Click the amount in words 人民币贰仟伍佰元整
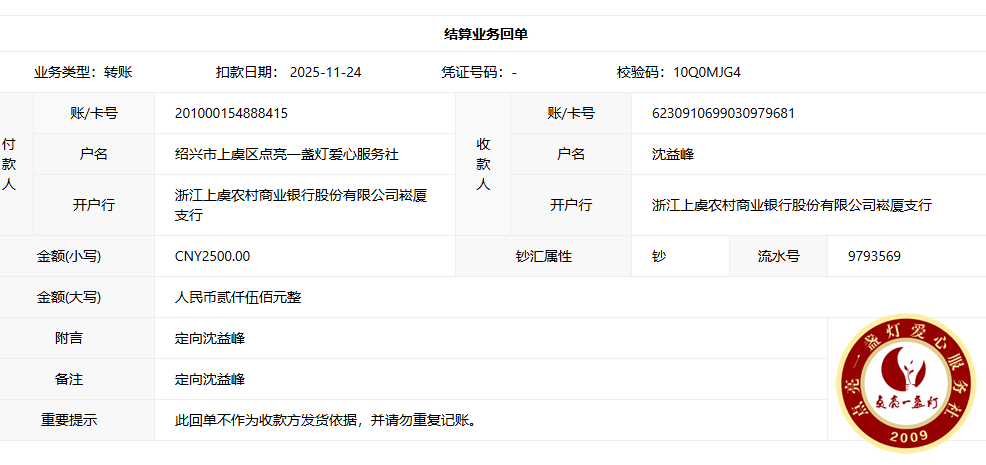 coord(238,297)
